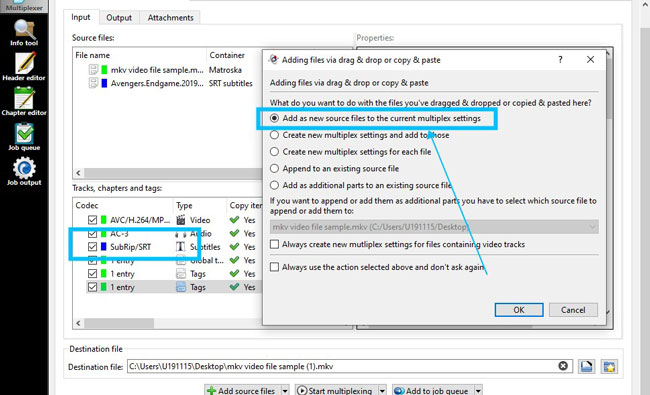
Task: Click the save destination file browse icon
Action: [x=586, y=366]
